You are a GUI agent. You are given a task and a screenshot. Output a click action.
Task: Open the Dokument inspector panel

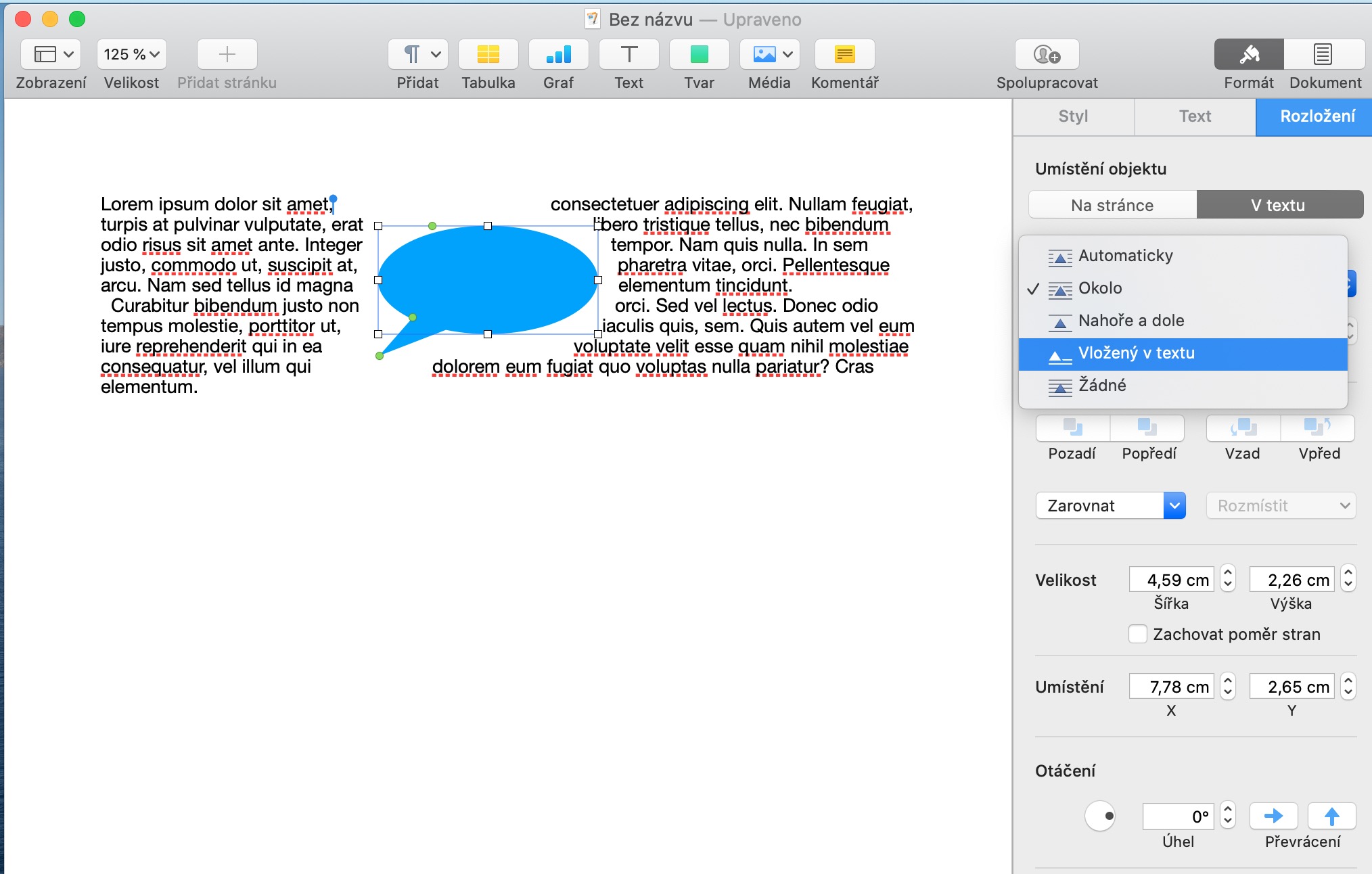1324,55
